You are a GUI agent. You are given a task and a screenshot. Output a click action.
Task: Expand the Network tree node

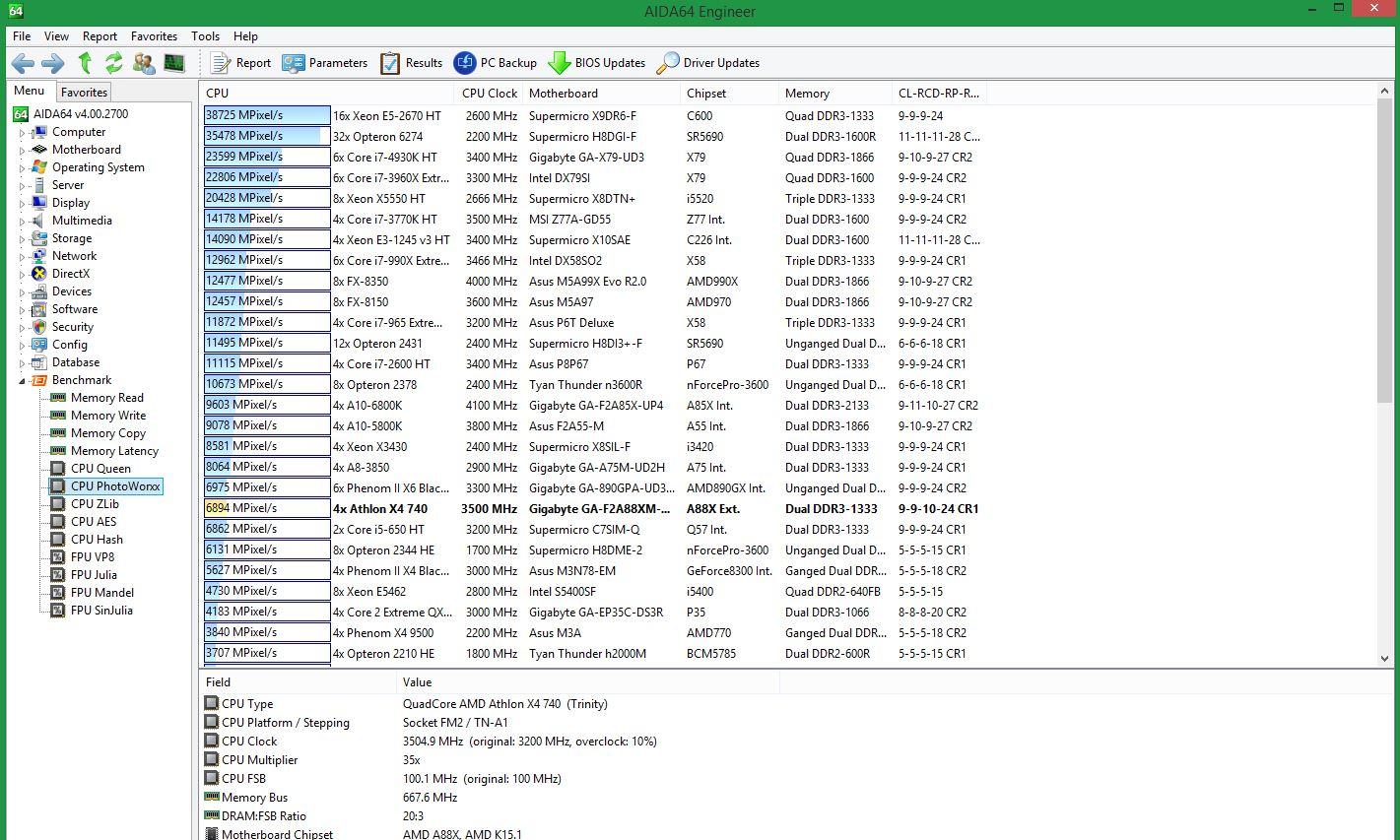coord(23,256)
